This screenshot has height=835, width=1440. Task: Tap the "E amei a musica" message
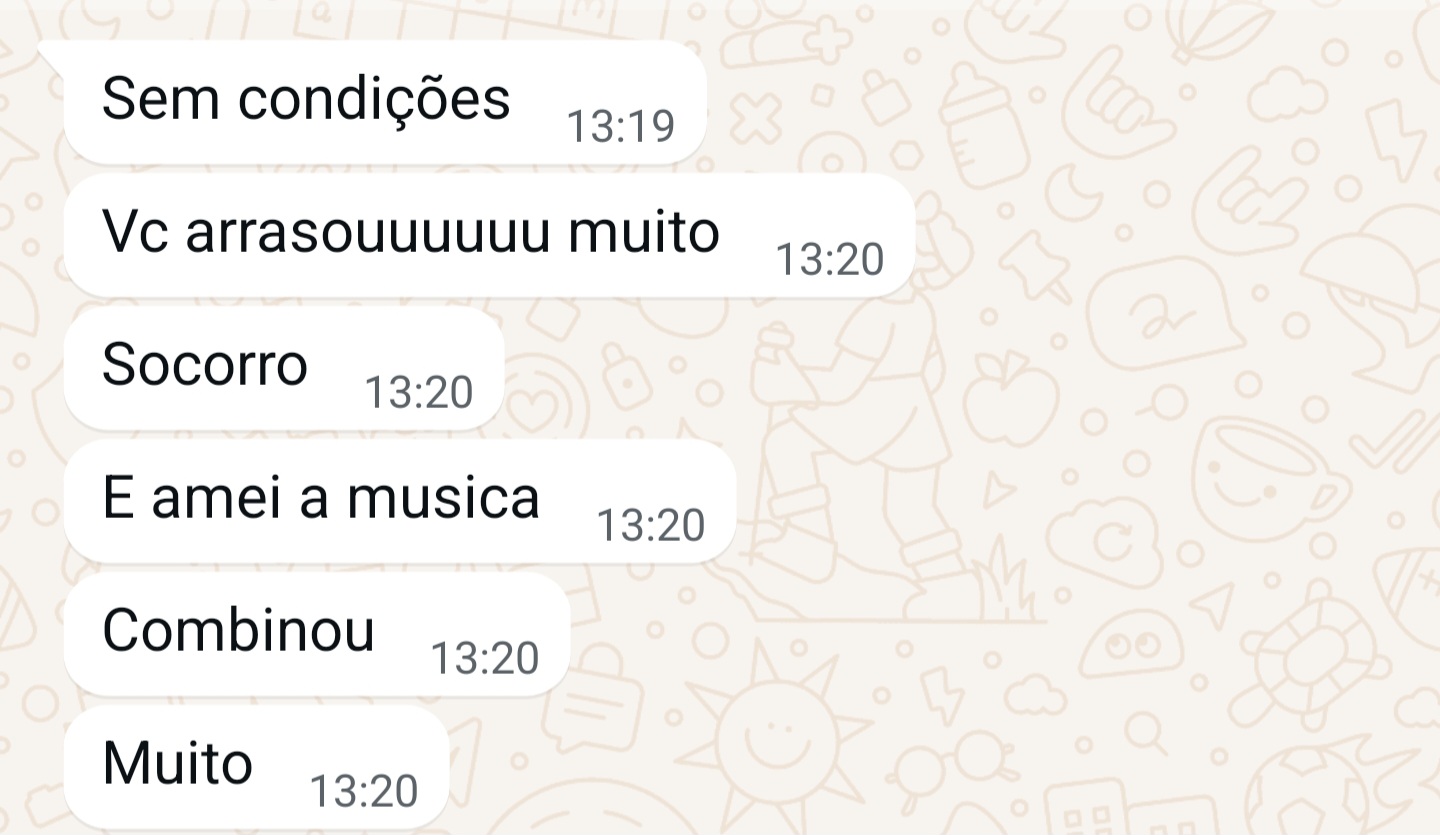pos(400,501)
